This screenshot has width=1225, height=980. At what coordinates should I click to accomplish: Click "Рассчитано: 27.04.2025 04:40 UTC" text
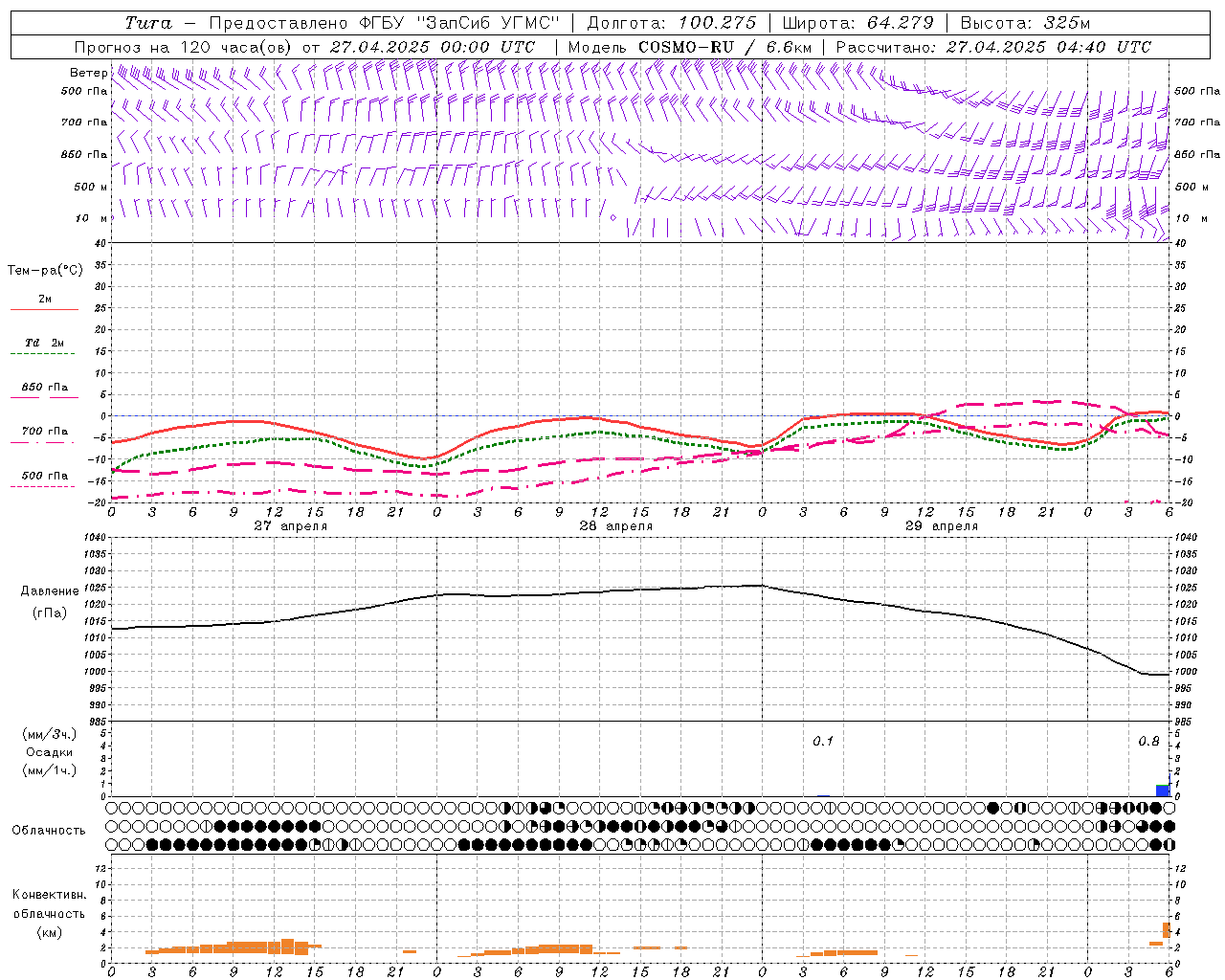coord(993,47)
